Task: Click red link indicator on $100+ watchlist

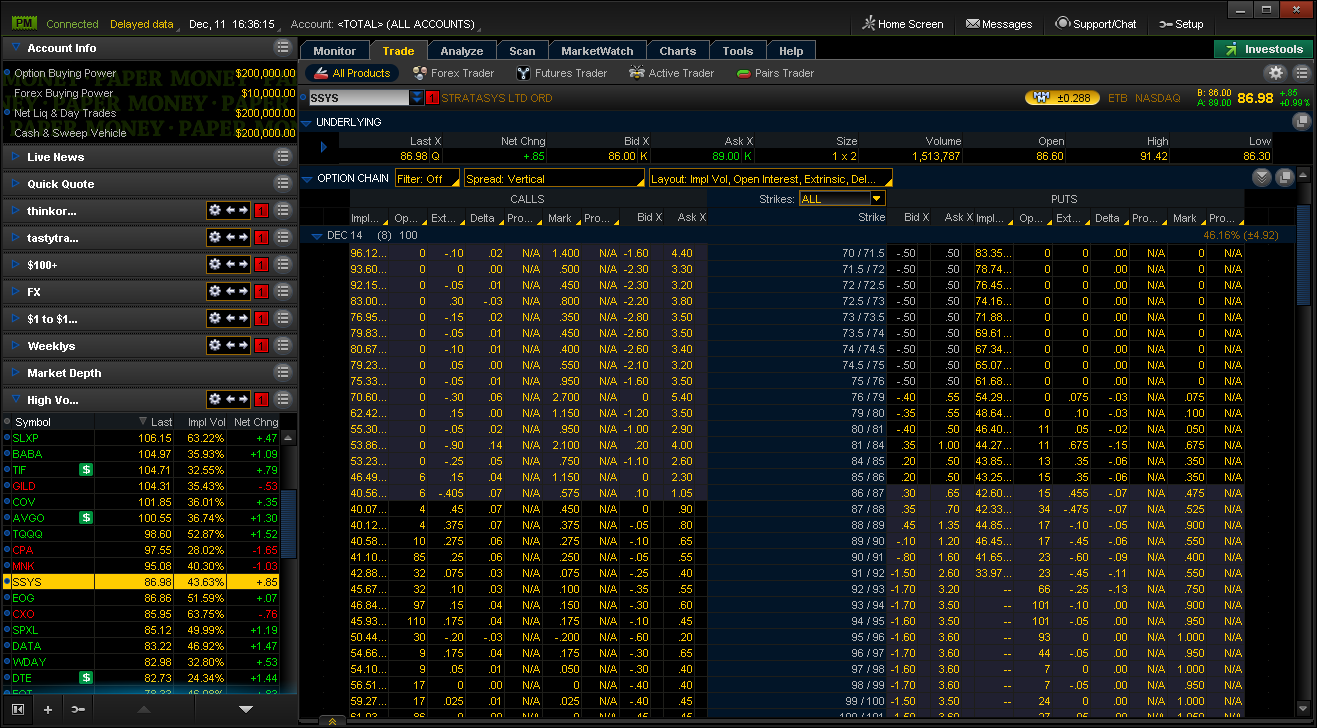Action: (x=261, y=265)
